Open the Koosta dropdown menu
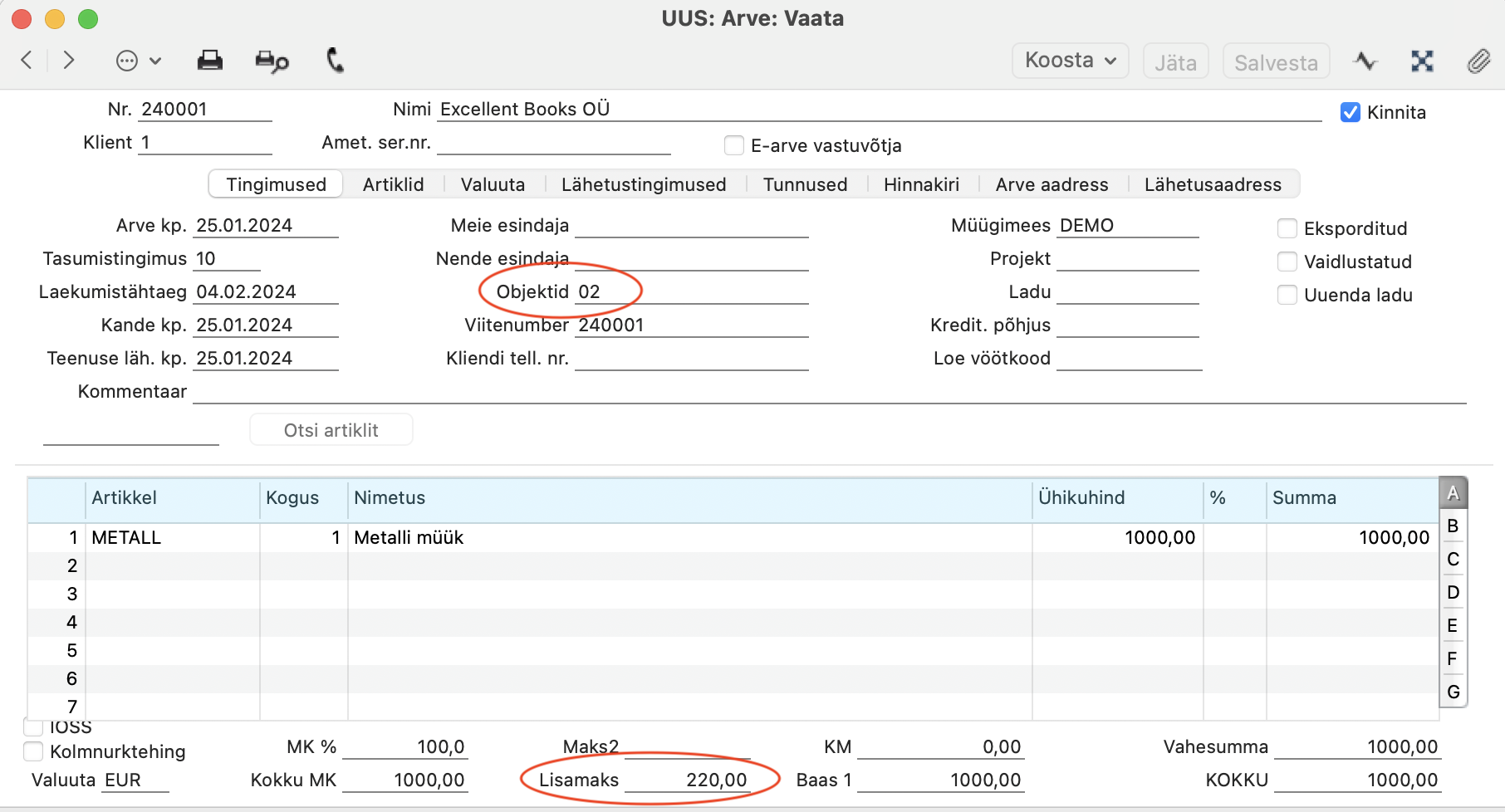Screen dimensions: 1505x812 1070,61
